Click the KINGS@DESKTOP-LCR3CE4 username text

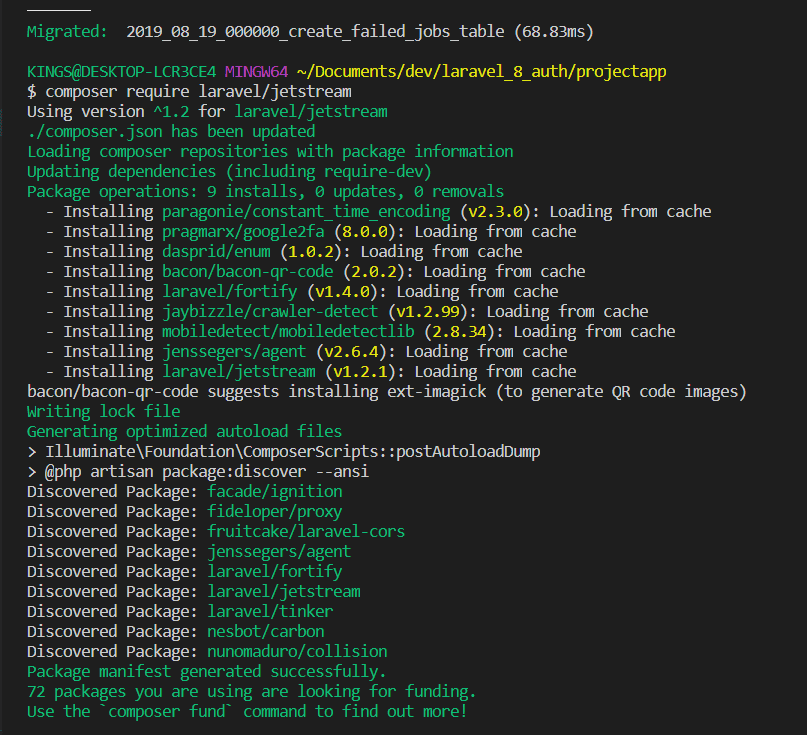[121, 72]
